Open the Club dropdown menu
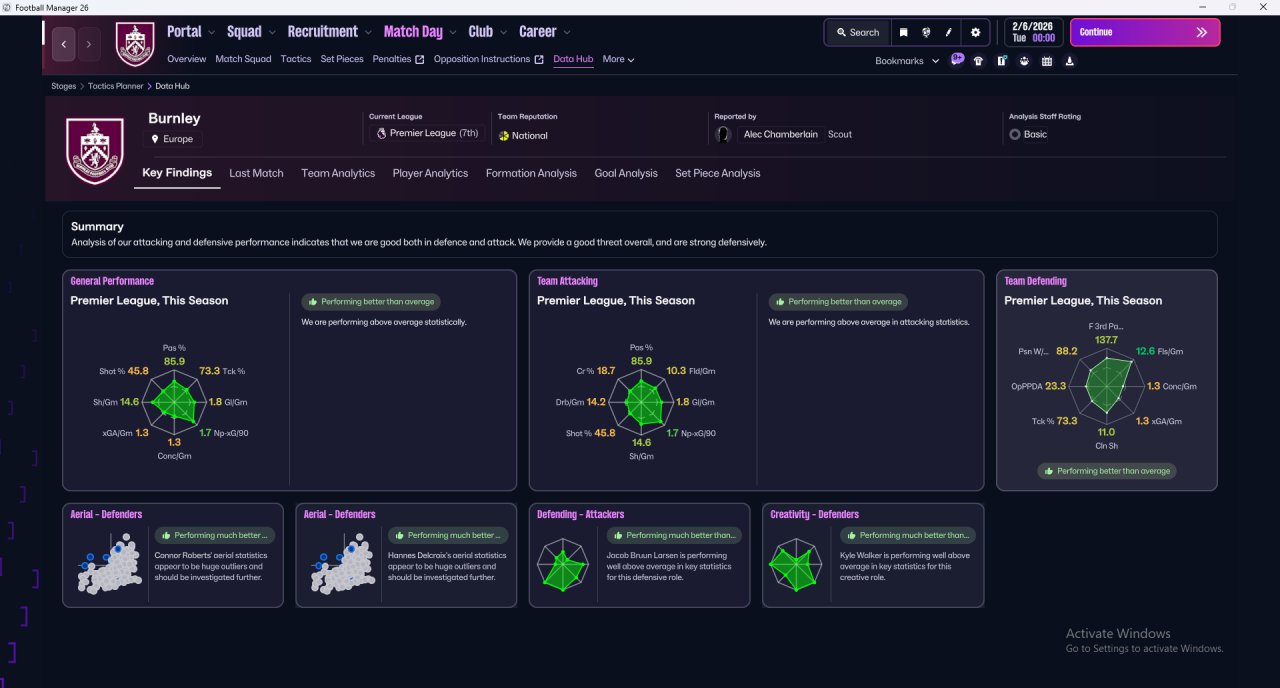 pyautogui.click(x=487, y=32)
